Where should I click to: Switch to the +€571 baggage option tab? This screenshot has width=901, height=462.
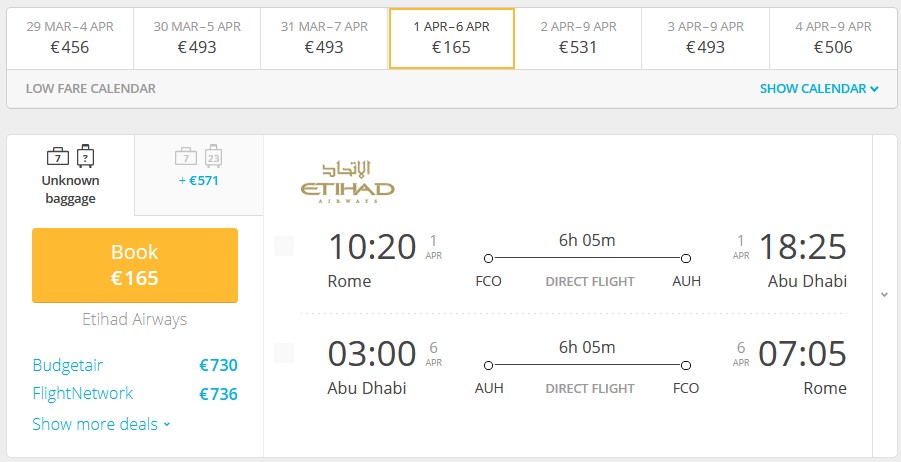pos(199,175)
